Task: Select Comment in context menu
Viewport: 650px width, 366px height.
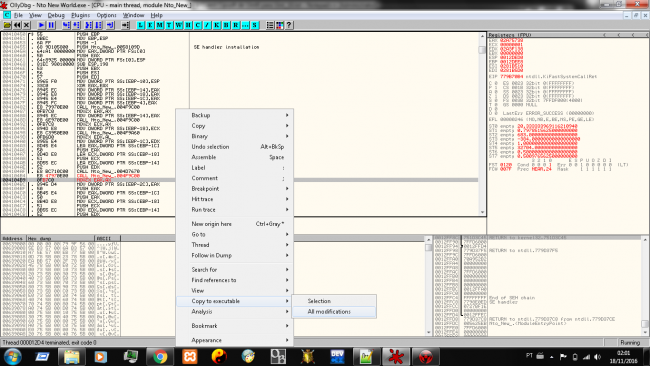Action: click(235, 178)
